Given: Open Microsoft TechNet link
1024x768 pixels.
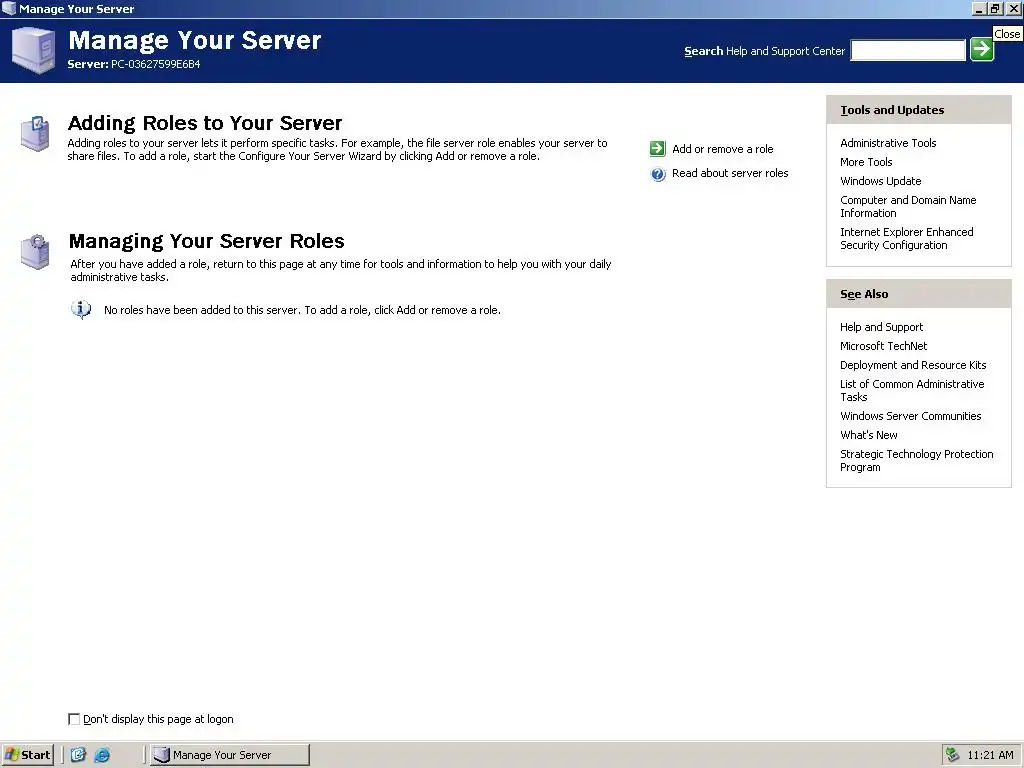Looking at the screenshot, I should (x=883, y=346).
